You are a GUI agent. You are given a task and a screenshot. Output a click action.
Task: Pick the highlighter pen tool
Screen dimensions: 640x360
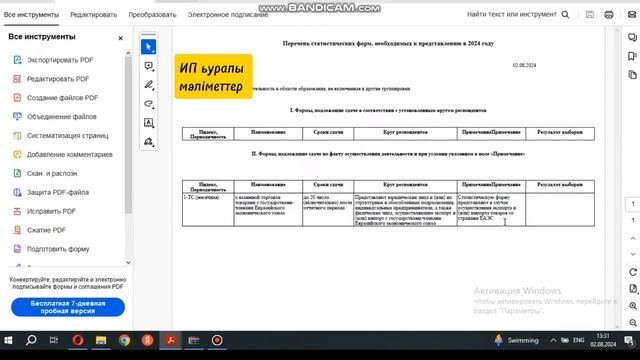coord(149,85)
